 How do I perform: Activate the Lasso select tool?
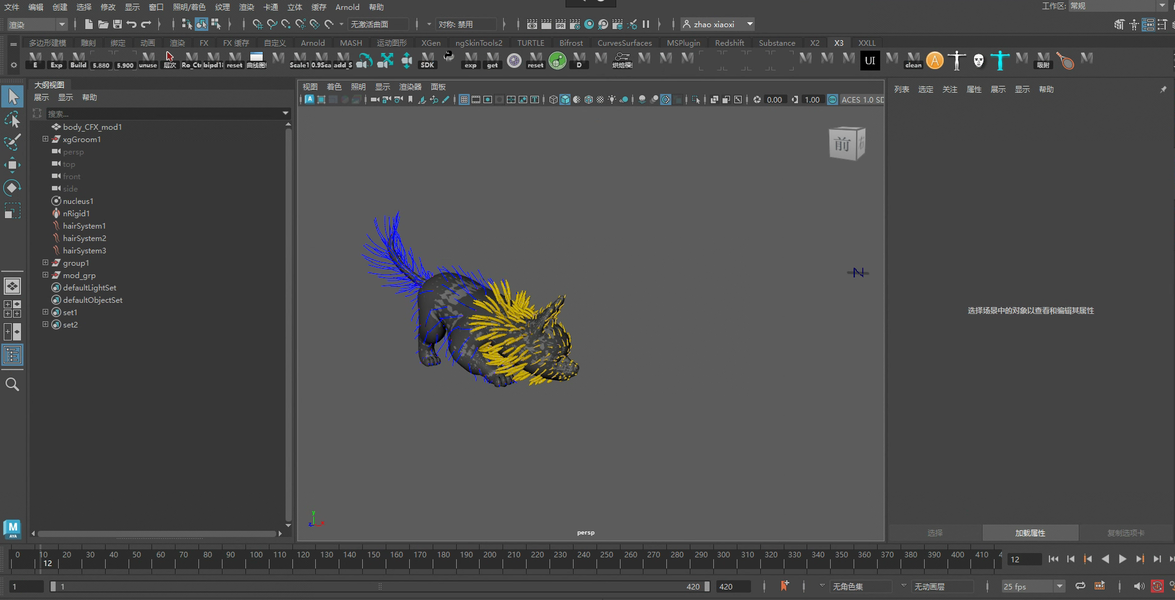(x=12, y=119)
